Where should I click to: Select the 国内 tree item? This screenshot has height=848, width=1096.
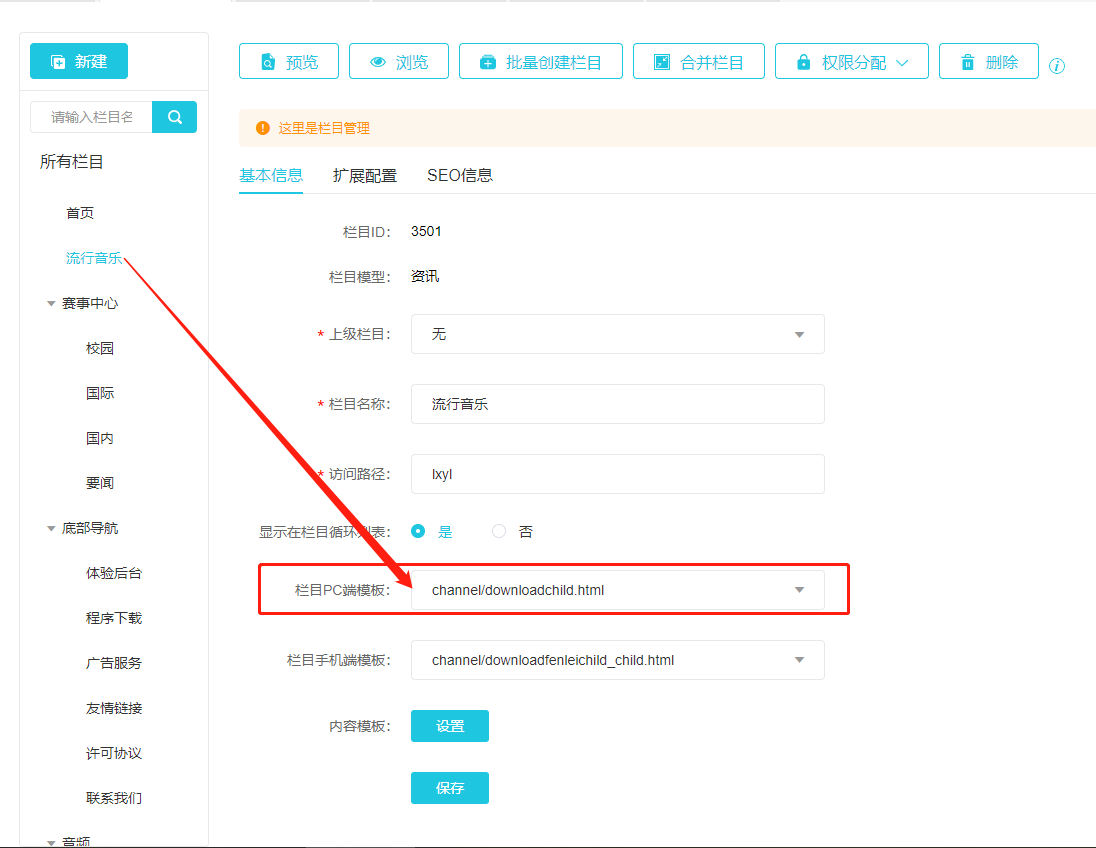point(99,438)
